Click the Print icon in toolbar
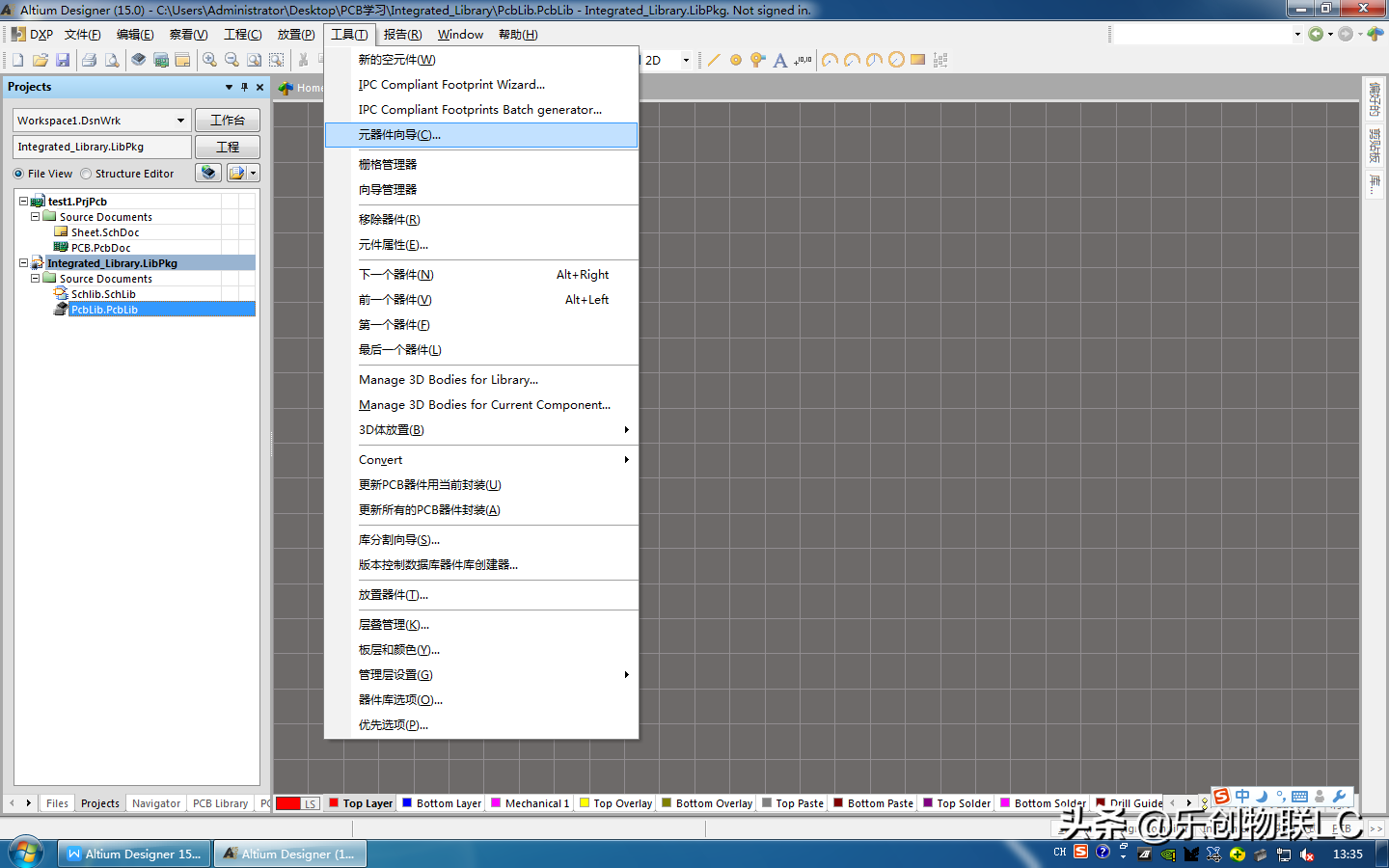1389x868 pixels. pos(89,60)
